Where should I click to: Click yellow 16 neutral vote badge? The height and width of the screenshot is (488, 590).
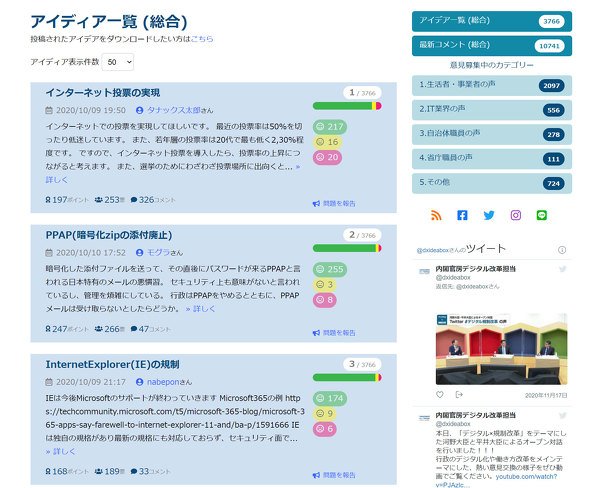[x=327, y=142]
